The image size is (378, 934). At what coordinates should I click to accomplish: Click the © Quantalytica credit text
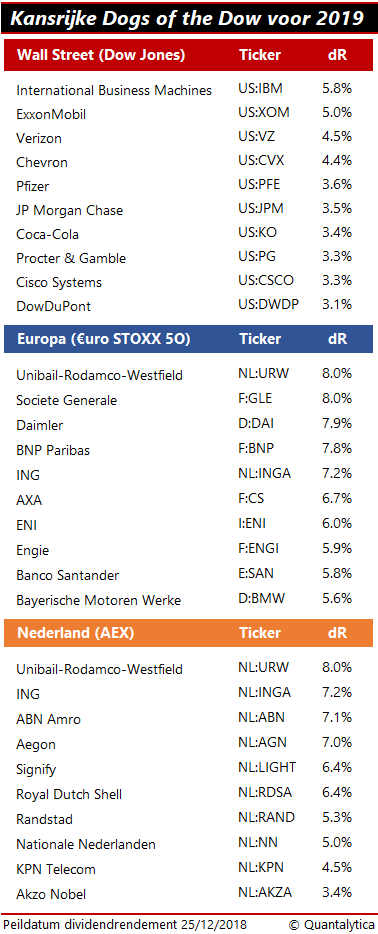point(332,924)
